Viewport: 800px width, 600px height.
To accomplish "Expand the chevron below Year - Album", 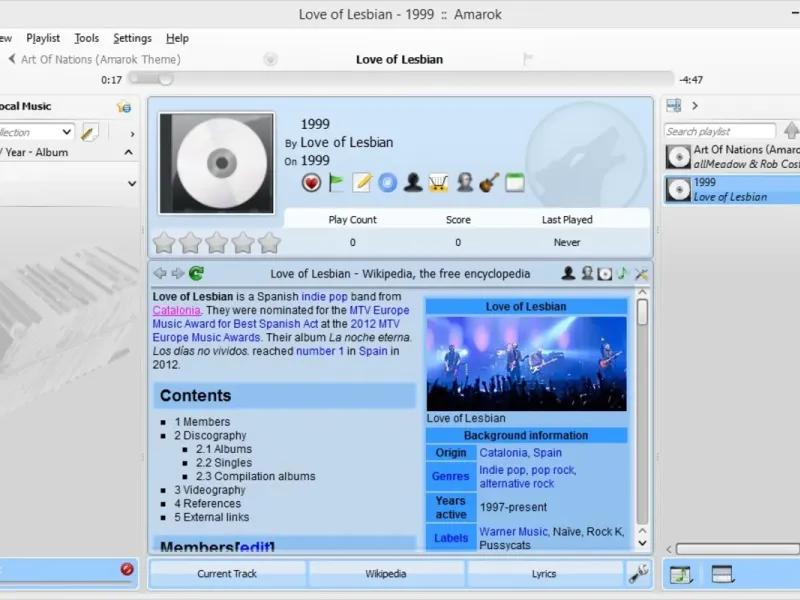I will [132, 184].
